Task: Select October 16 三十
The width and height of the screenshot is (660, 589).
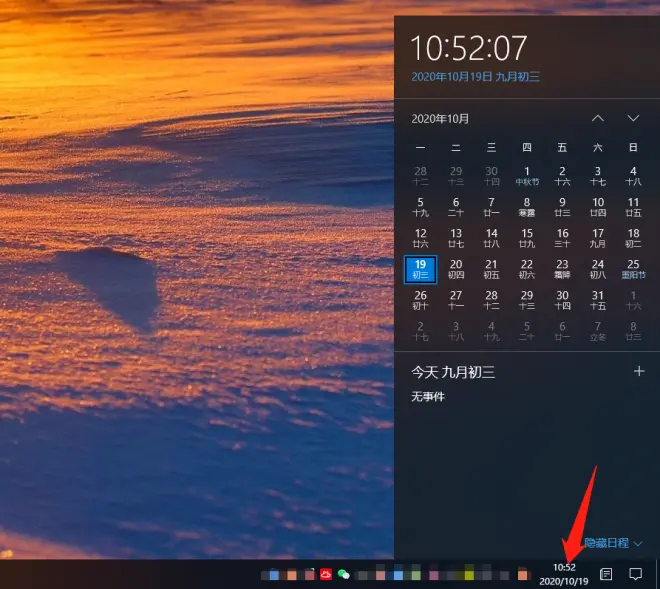Action: click(562, 238)
